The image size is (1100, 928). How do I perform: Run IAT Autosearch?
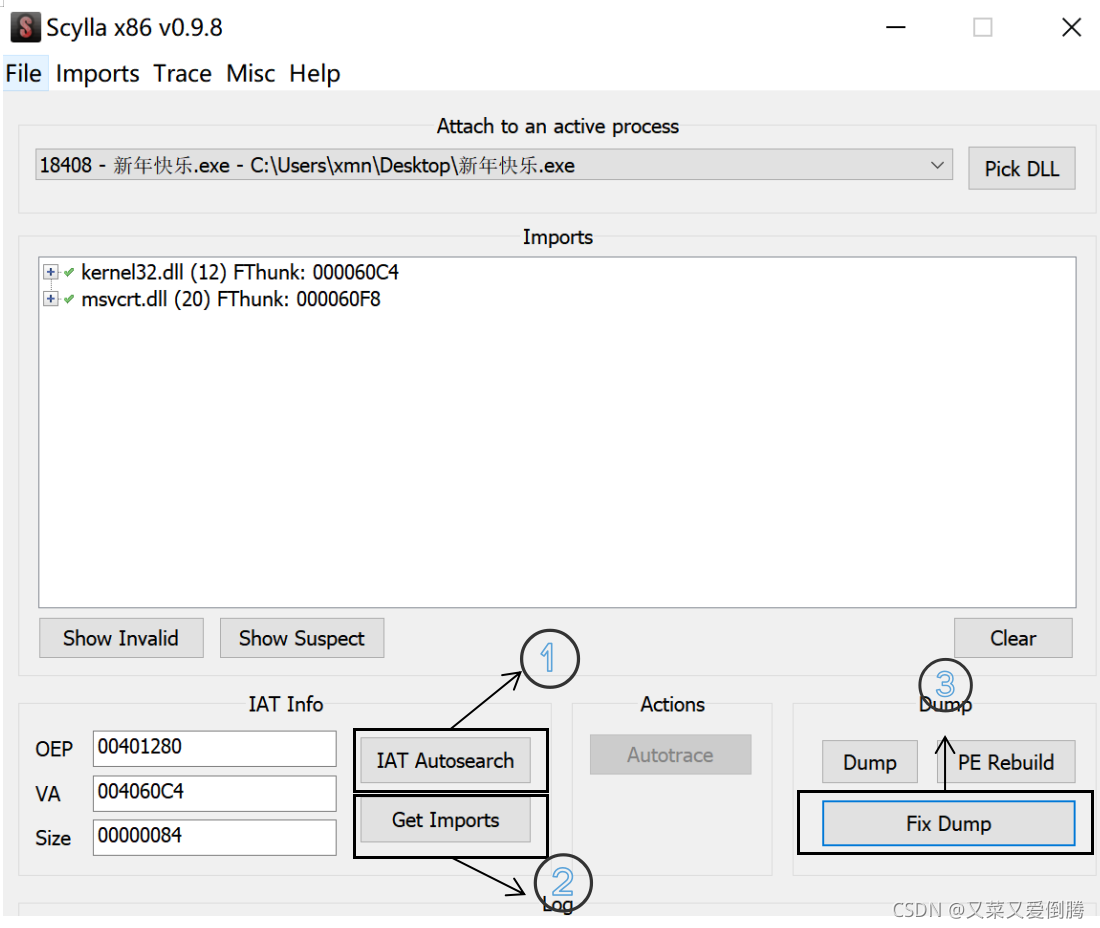[445, 760]
